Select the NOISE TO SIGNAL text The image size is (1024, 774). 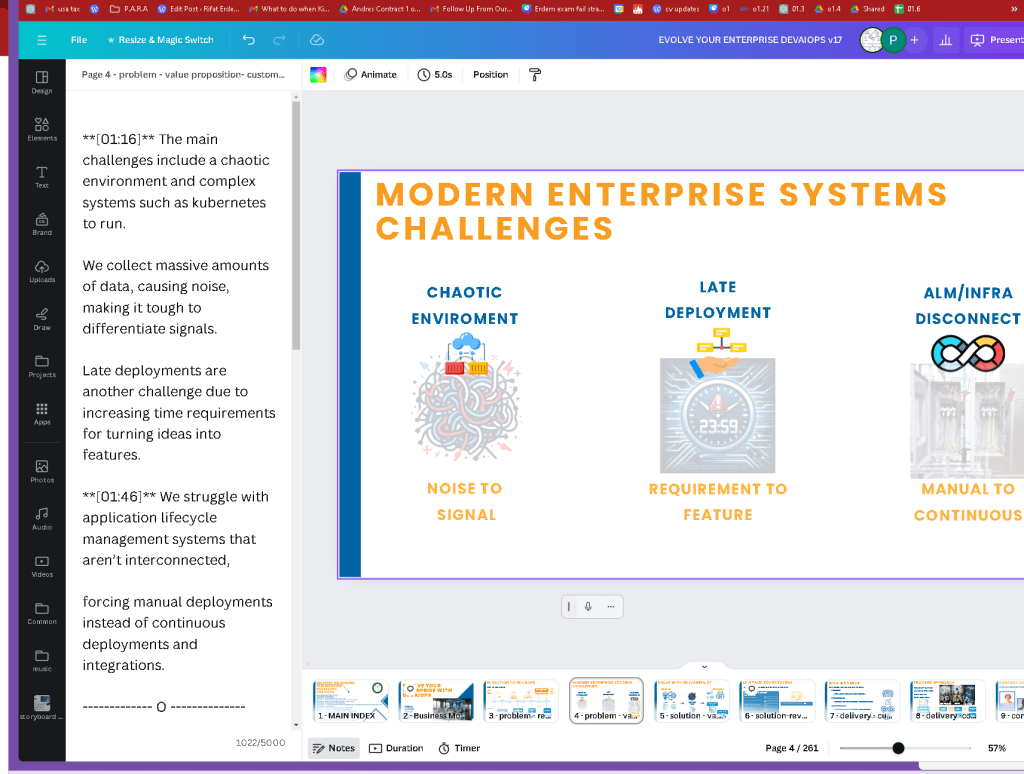[x=465, y=501]
